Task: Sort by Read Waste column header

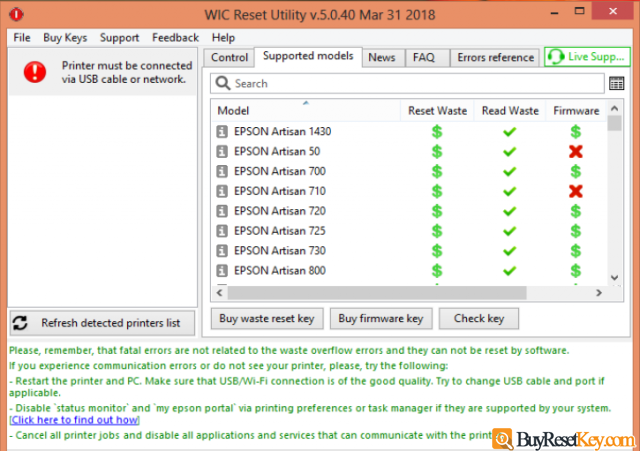Action: pos(510,111)
